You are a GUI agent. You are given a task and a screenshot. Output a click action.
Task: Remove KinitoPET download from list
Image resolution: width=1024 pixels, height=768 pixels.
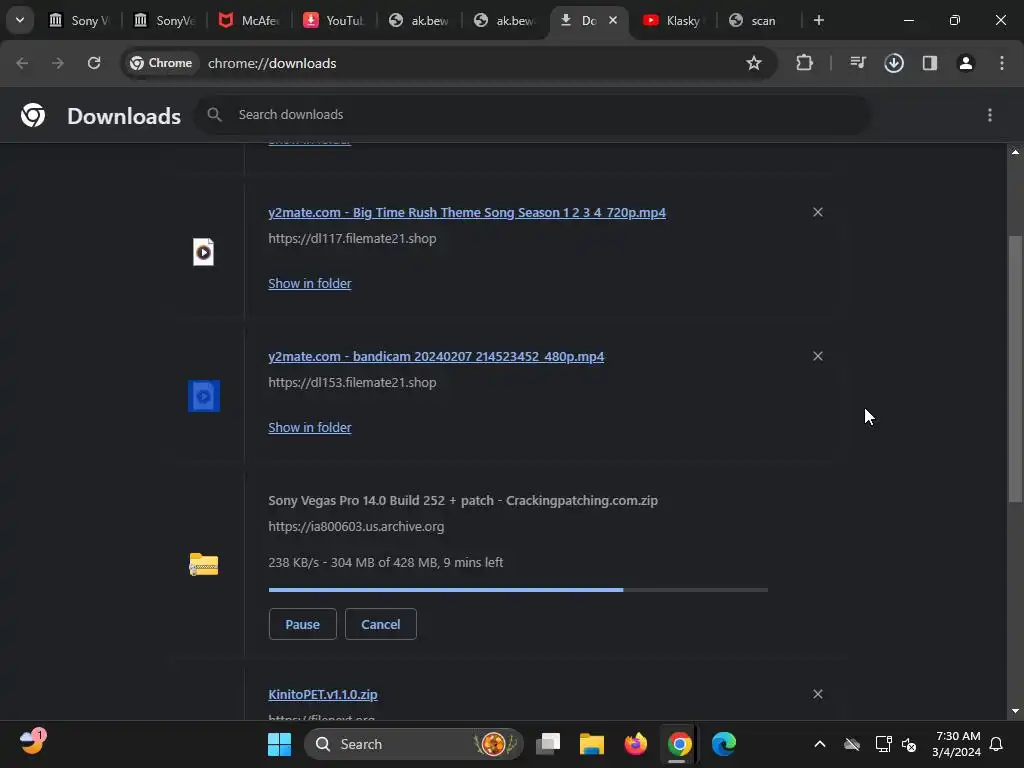click(818, 694)
